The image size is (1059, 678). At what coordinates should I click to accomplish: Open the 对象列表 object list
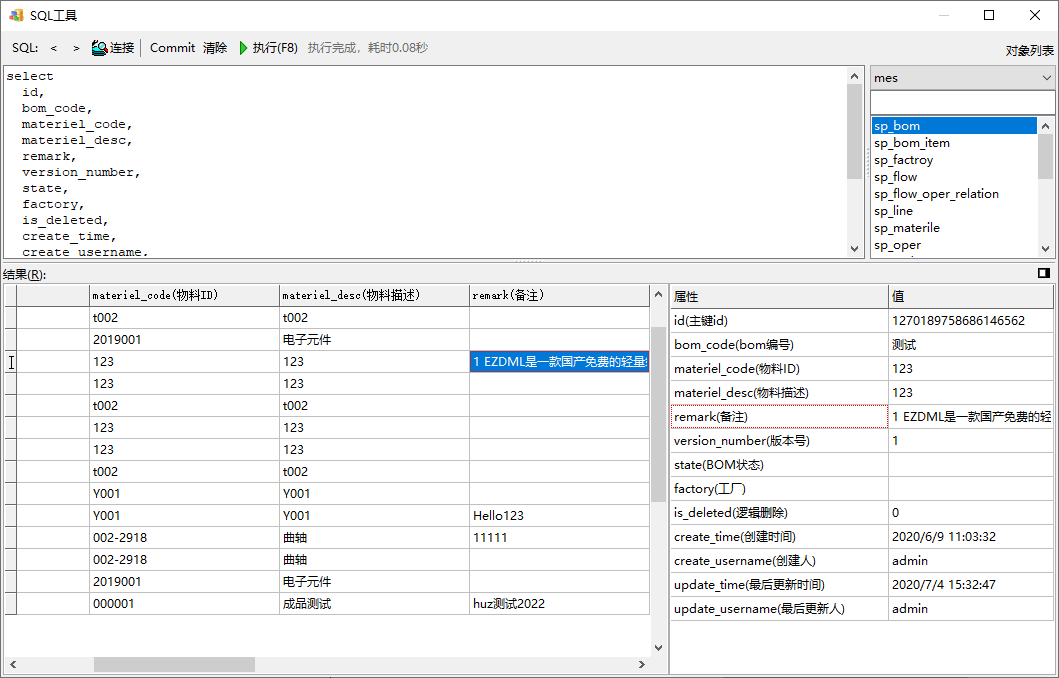[x=1029, y=51]
